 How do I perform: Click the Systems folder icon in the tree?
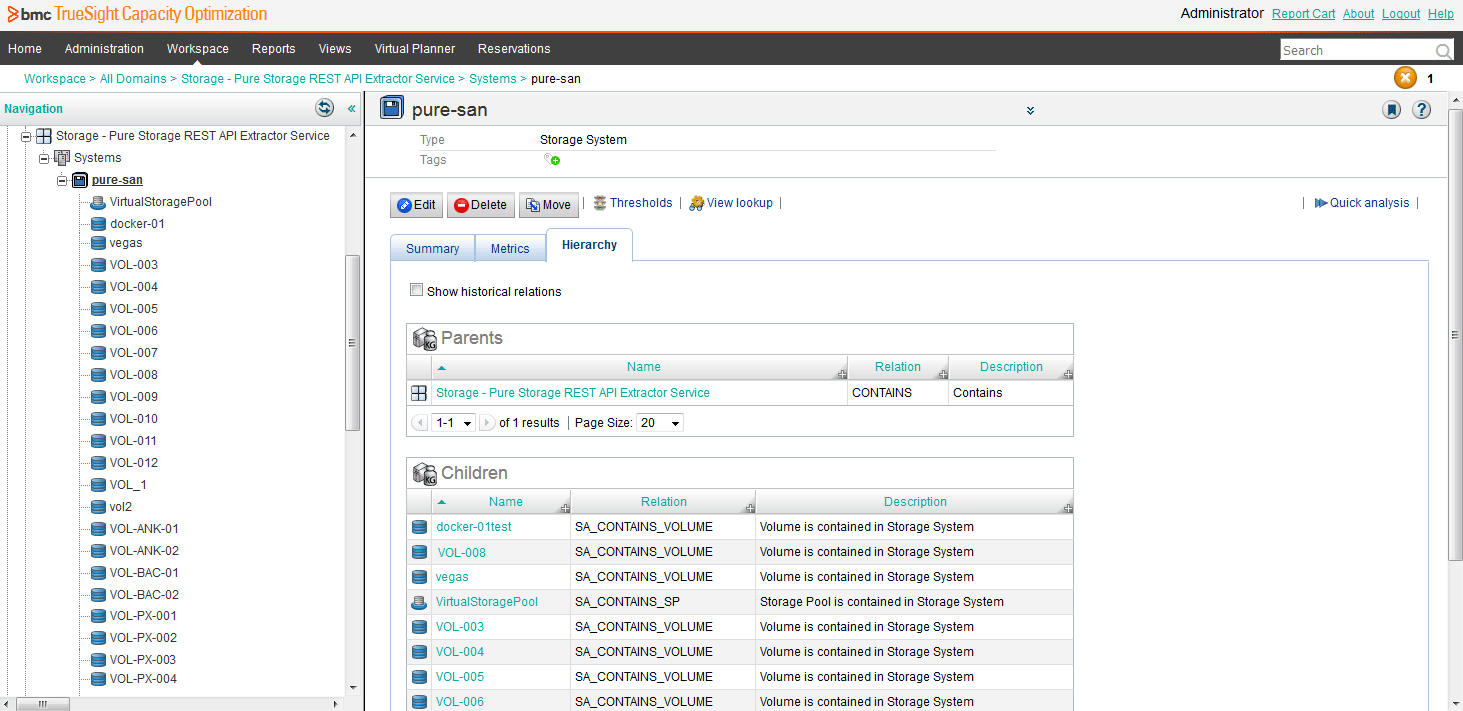pos(62,158)
